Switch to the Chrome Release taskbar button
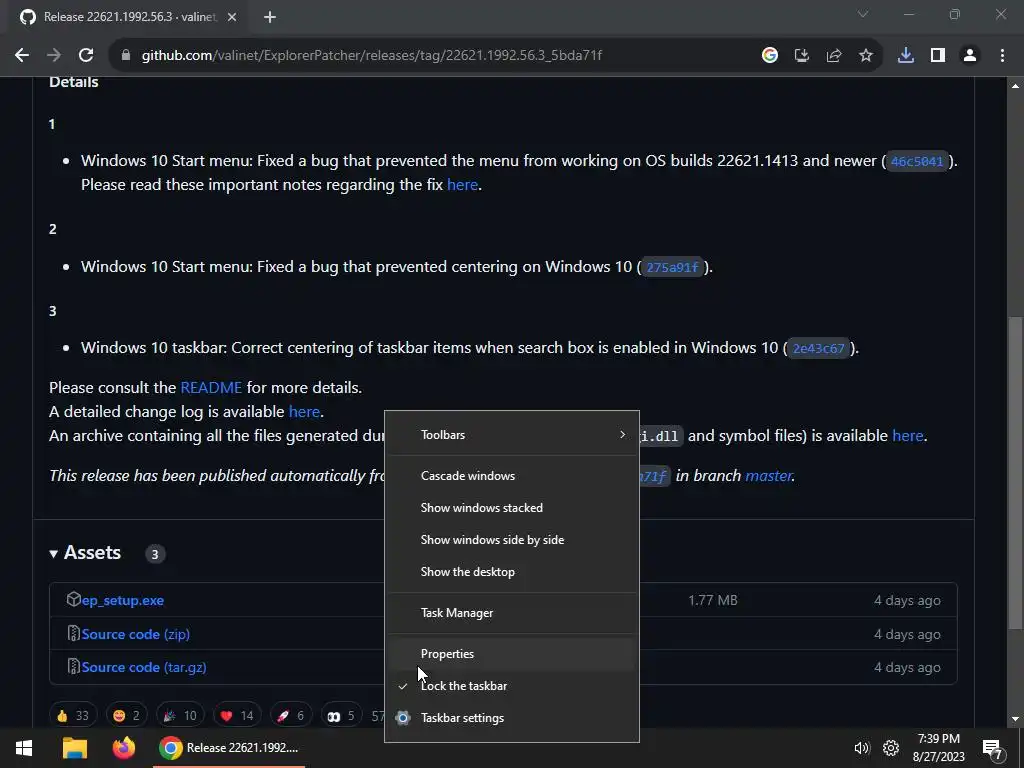The width and height of the screenshot is (1024, 768). click(x=229, y=748)
